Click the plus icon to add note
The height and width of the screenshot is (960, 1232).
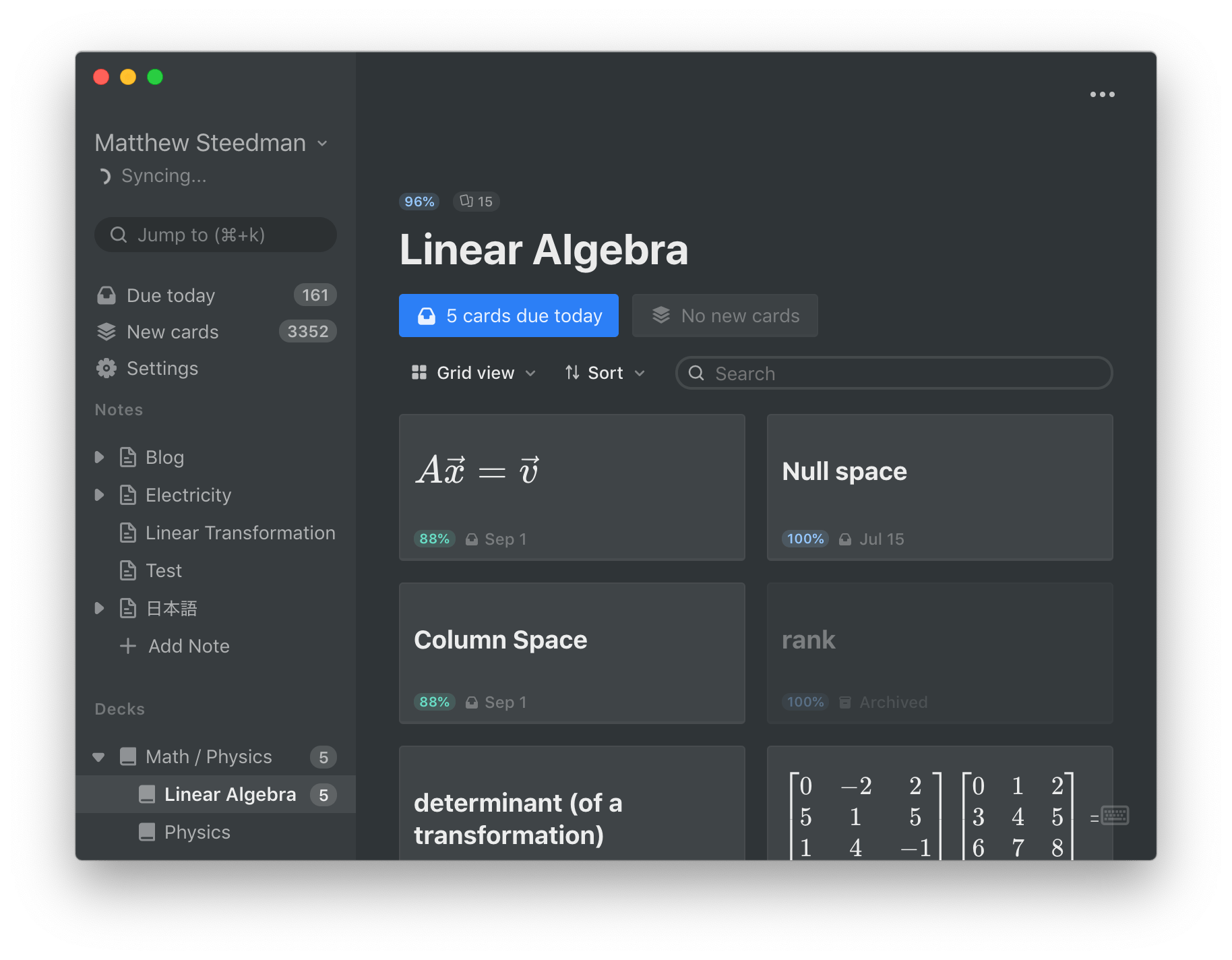click(x=128, y=646)
